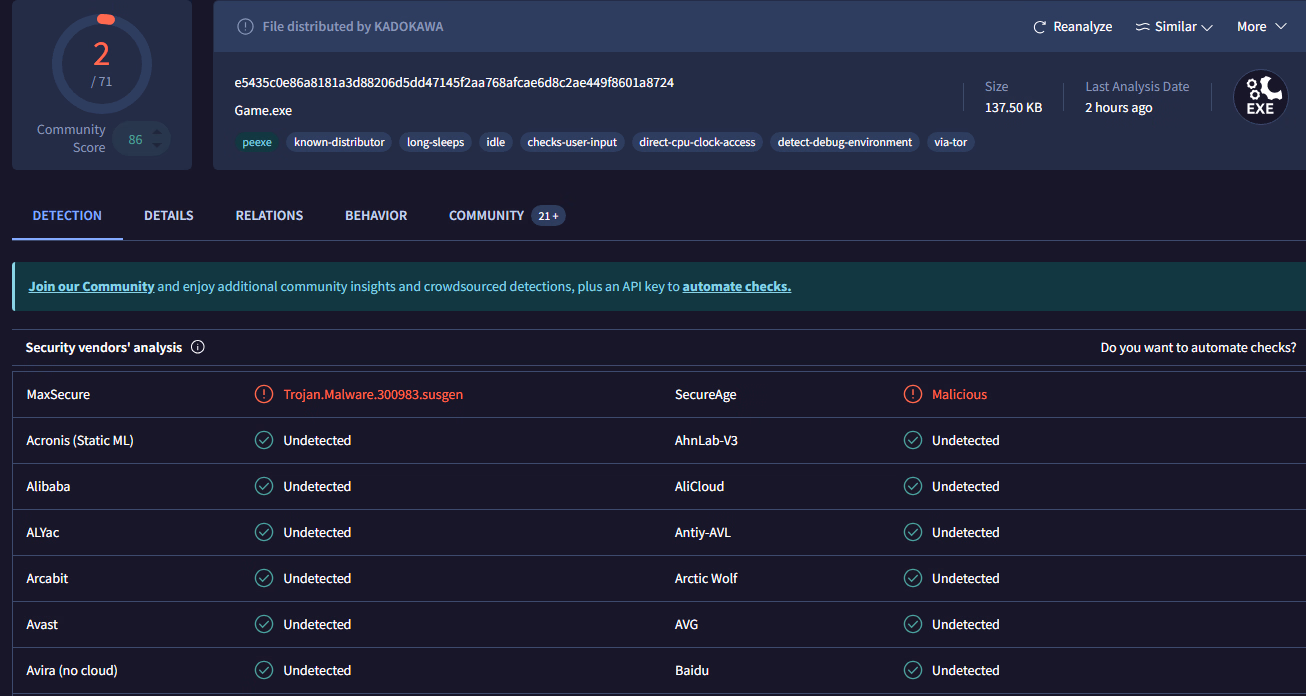Click the green checkmark icon for AVG
Viewport: 1306px width, 696px height.
pos(913,625)
